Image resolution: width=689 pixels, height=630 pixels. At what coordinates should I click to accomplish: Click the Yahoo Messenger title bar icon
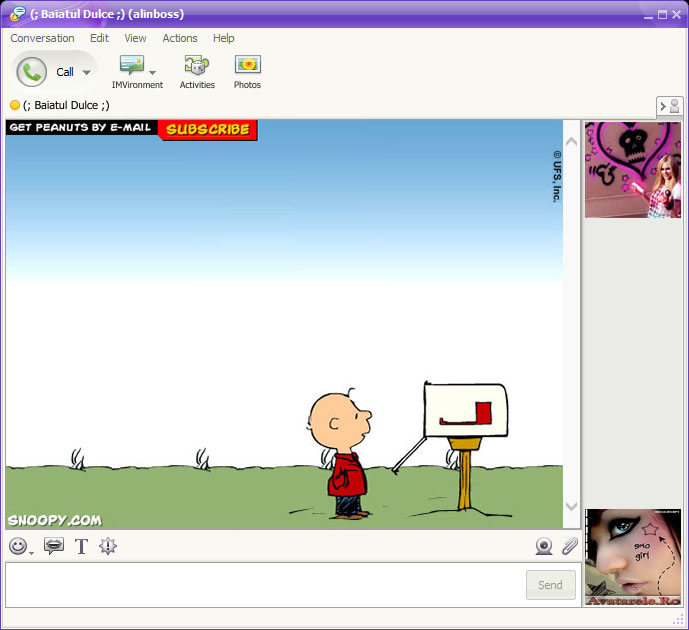point(18,14)
